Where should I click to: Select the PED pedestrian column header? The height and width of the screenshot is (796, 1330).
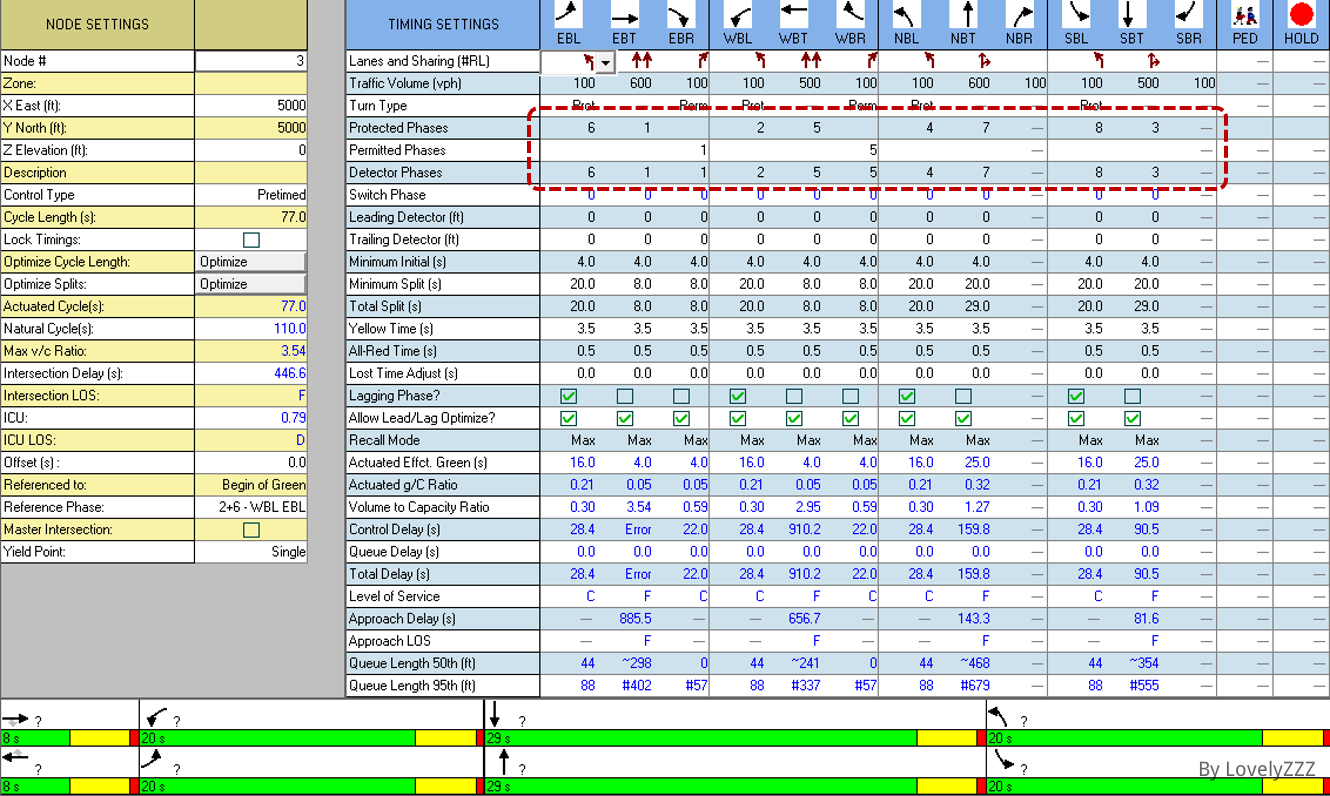click(x=1245, y=15)
